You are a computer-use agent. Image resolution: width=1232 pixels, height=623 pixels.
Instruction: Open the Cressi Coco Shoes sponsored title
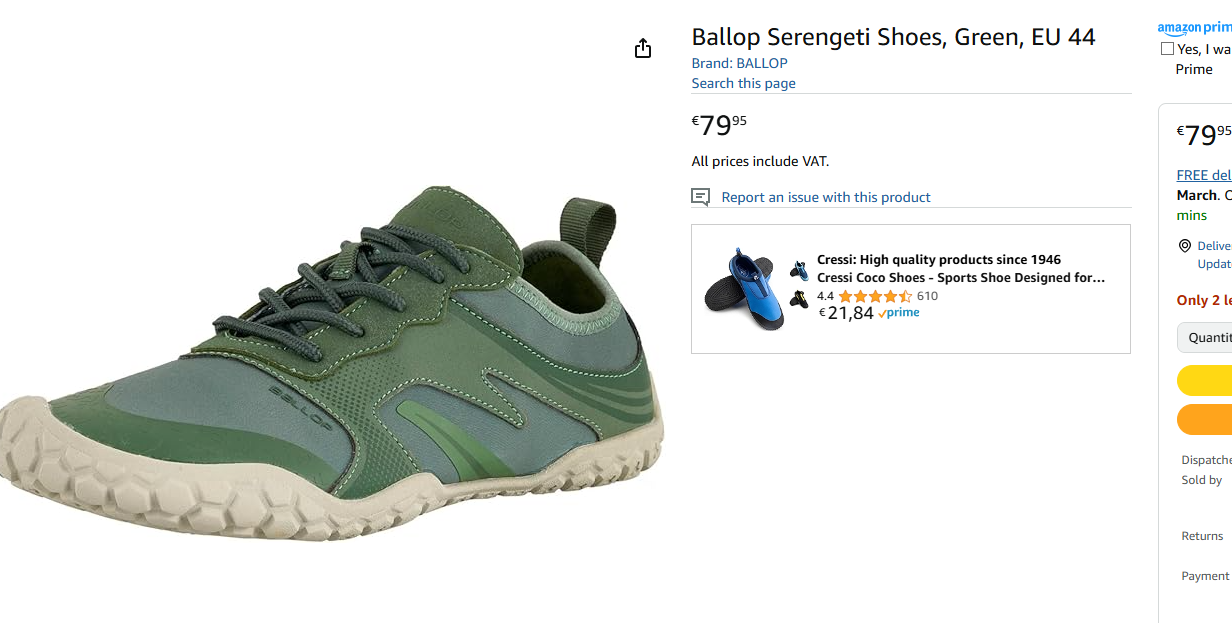click(960, 278)
